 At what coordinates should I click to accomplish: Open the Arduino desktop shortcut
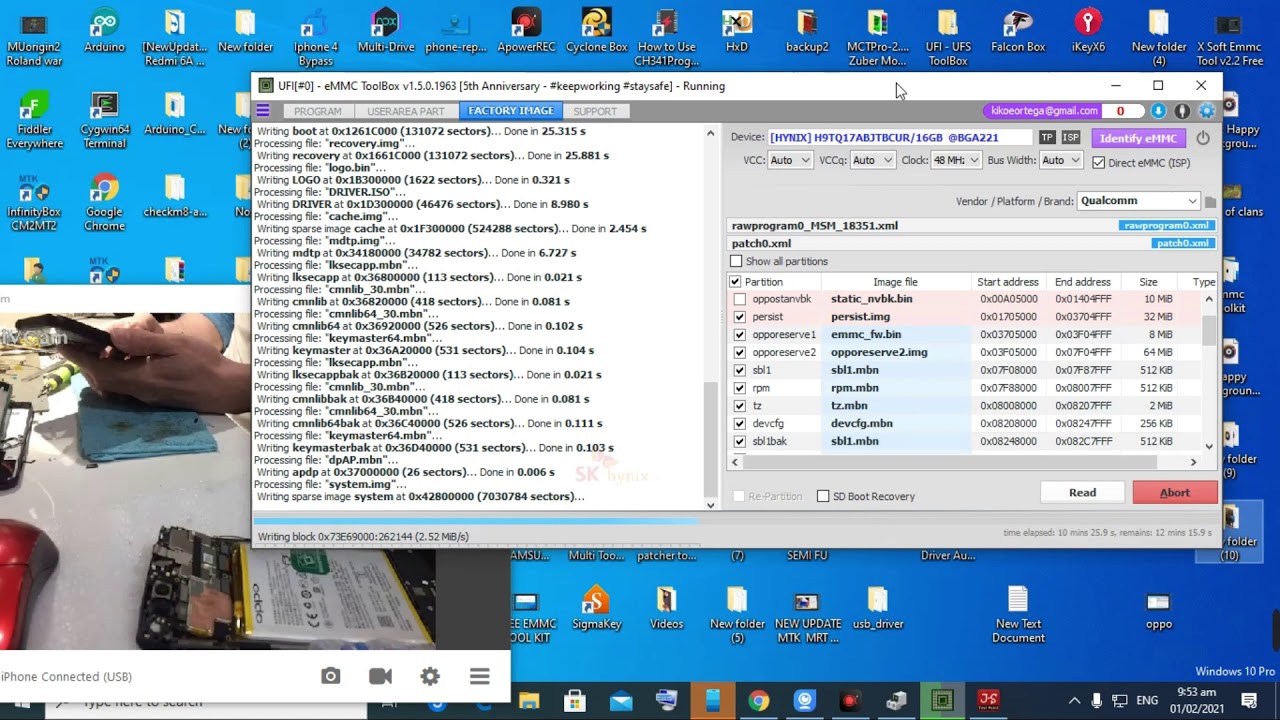(104, 30)
